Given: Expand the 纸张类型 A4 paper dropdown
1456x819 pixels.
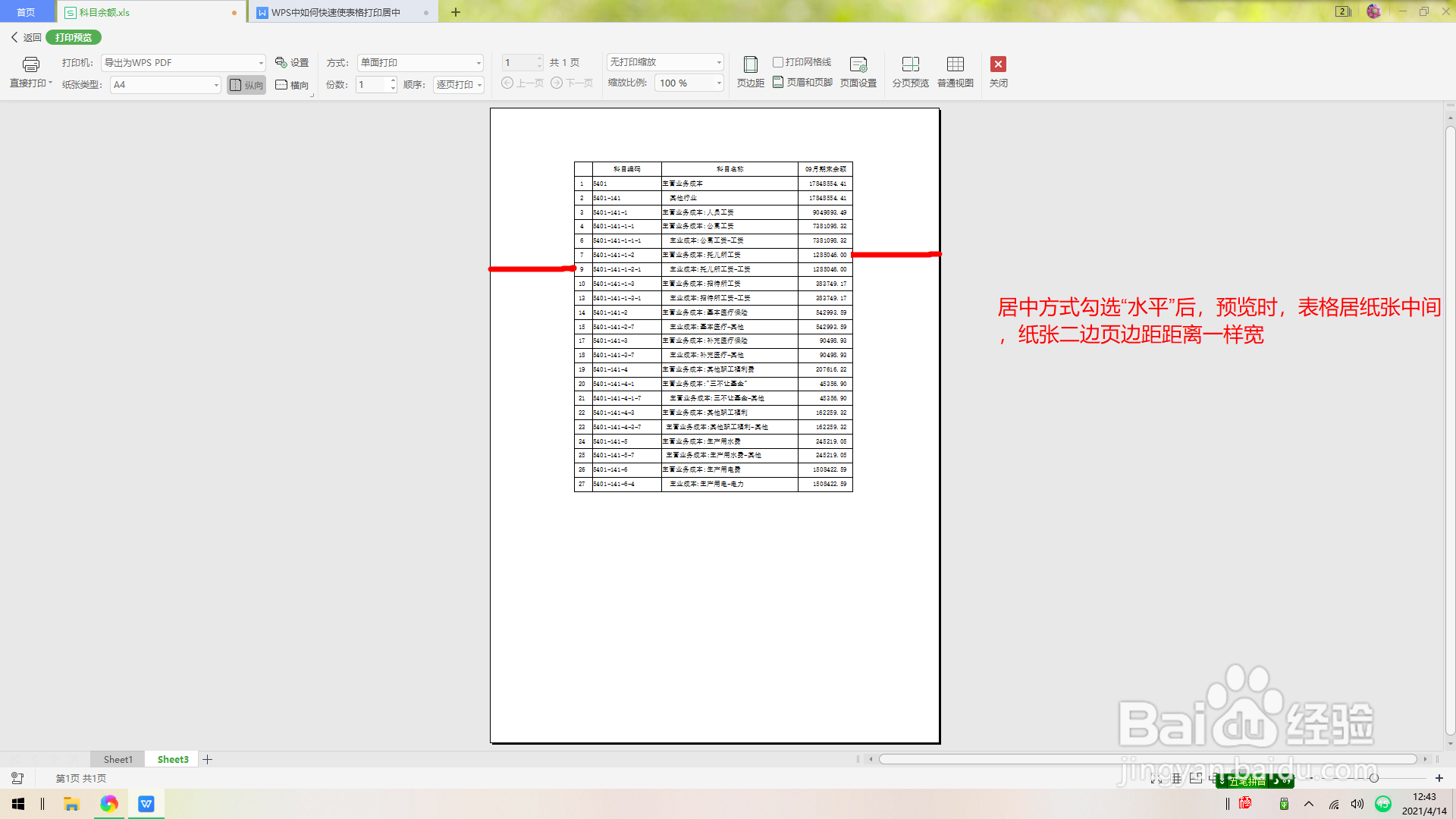Looking at the screenshot, I should pyautogui.click(x=215, y=84).
